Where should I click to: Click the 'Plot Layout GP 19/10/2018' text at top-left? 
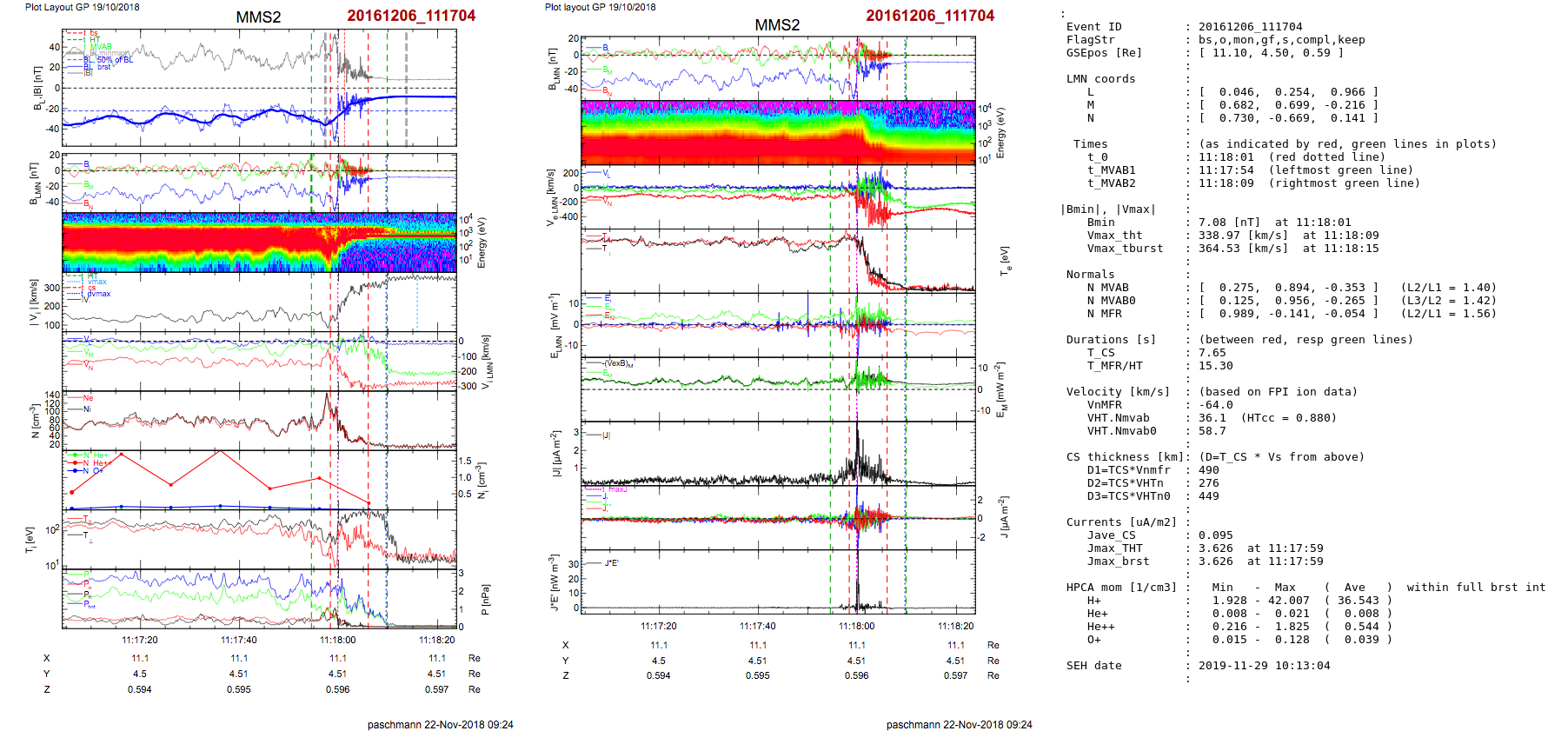(82, 7)
